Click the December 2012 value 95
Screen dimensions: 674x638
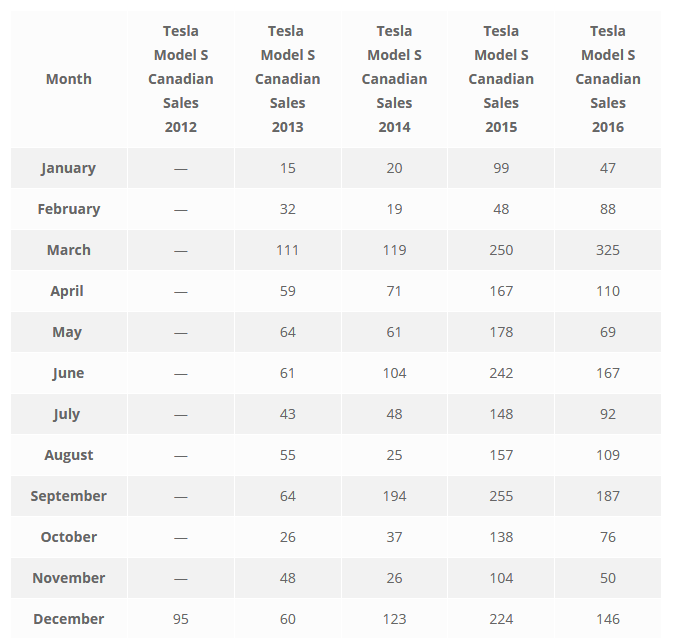click(x=181, y=619)
